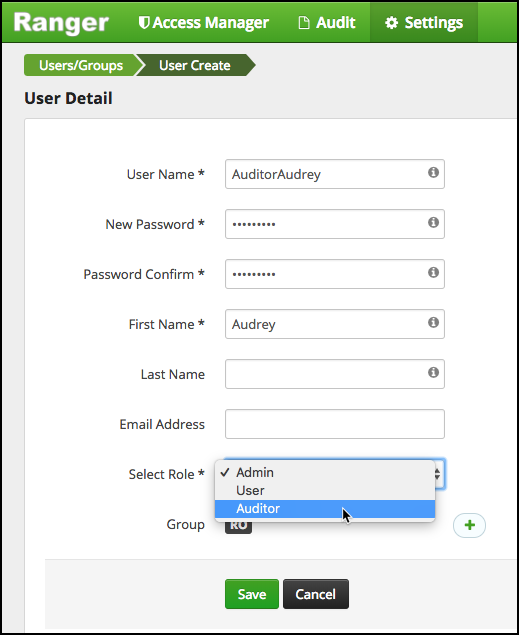The image size is (519, 635).
Task: Click the First Name input field
Action: [335, 324]
